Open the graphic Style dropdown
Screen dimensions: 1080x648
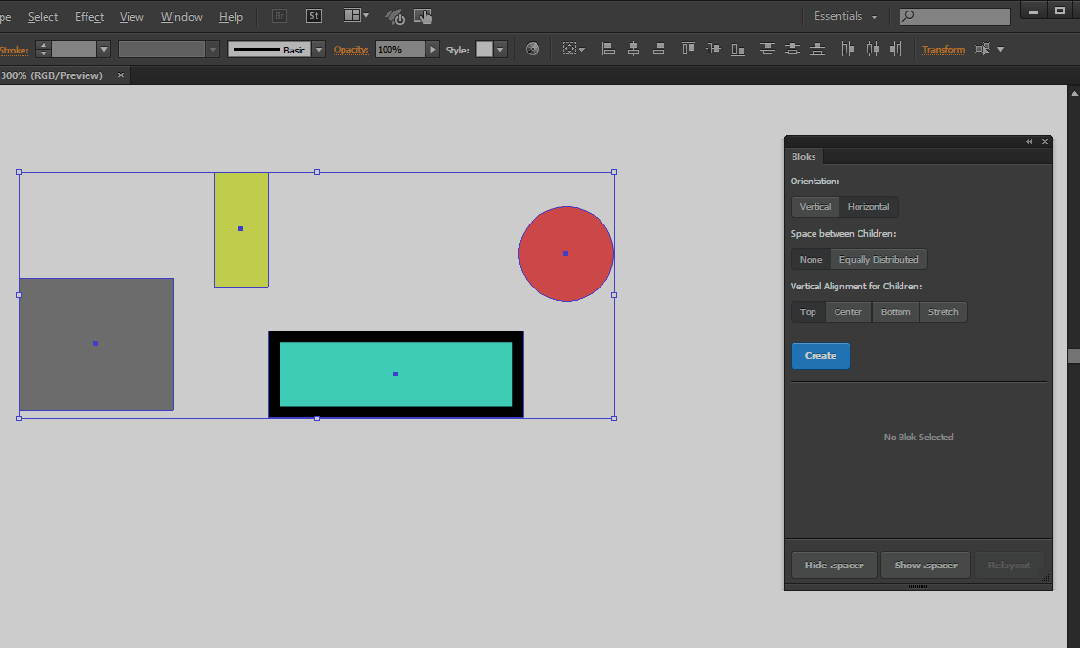pyautogui.click(x=500, y=49)
